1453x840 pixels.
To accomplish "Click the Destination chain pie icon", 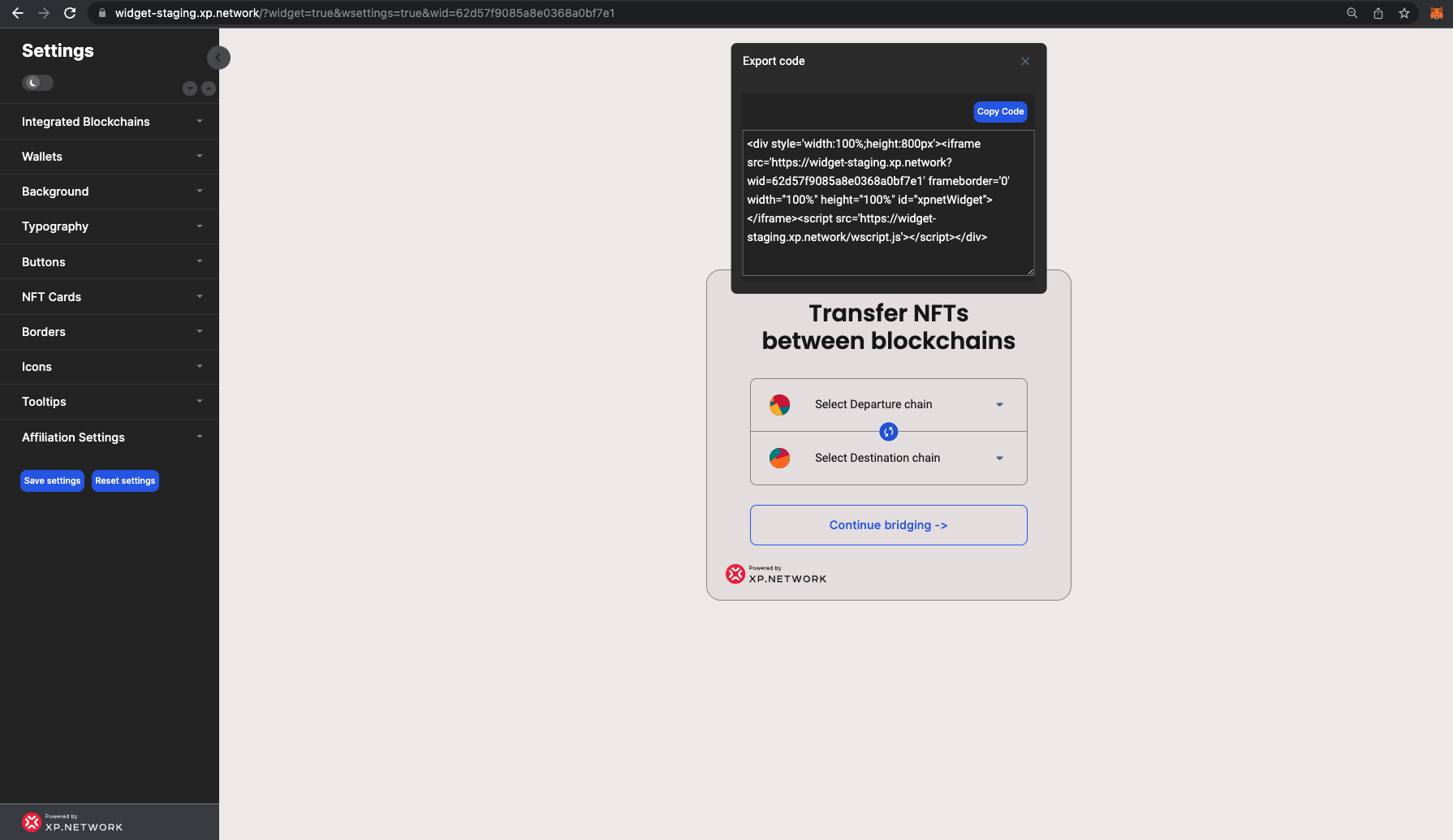I will tap(780, 458).
